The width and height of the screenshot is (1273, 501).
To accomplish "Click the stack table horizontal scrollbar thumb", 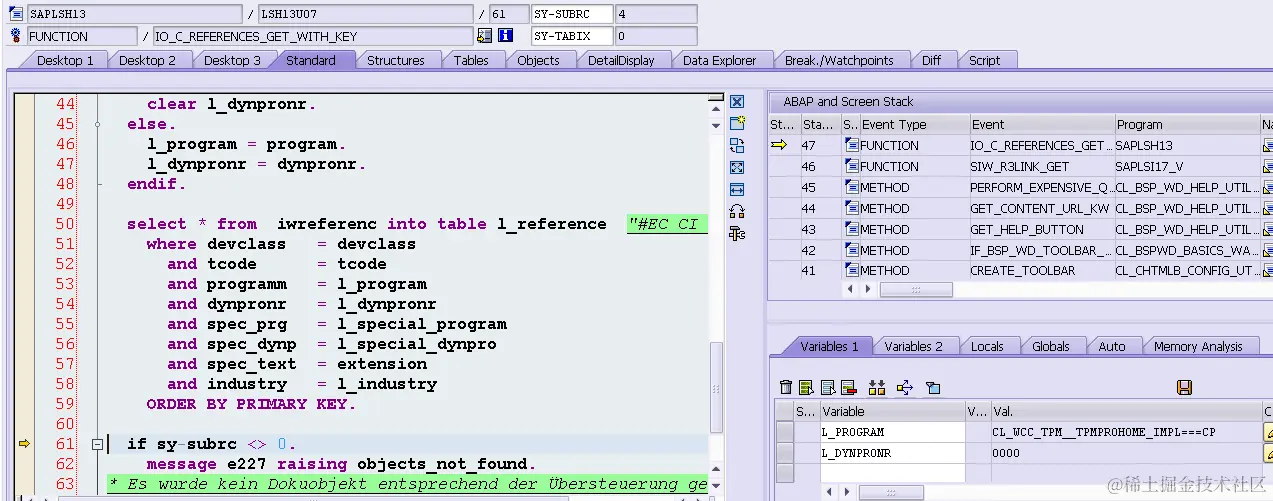I will (x=915, y=289).
